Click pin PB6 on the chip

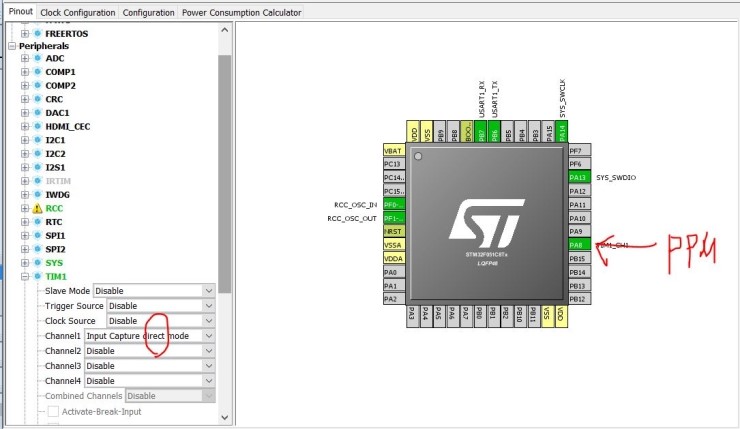tap(494, 131)
